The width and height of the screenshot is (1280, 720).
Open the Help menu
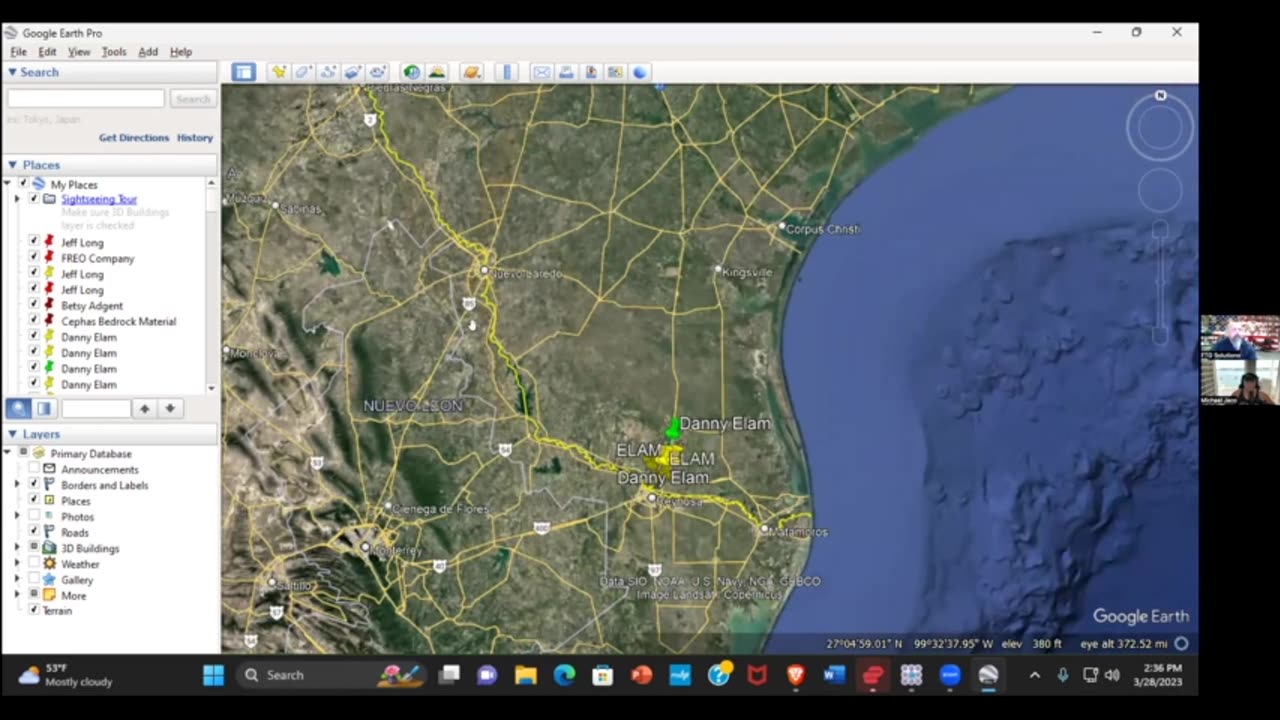click(x=180, y=52)
